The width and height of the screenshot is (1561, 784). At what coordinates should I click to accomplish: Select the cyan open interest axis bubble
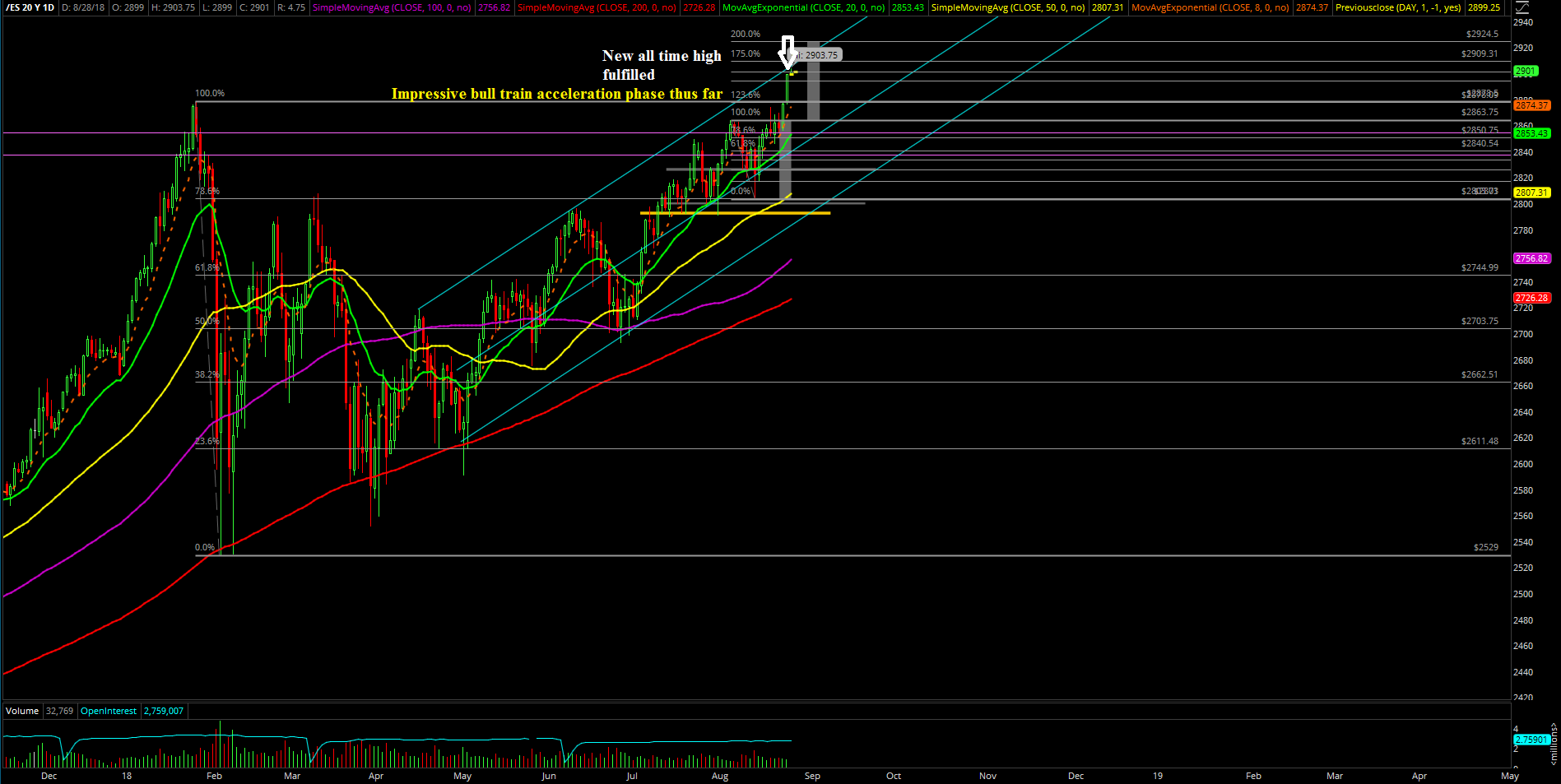(1532, 740)
